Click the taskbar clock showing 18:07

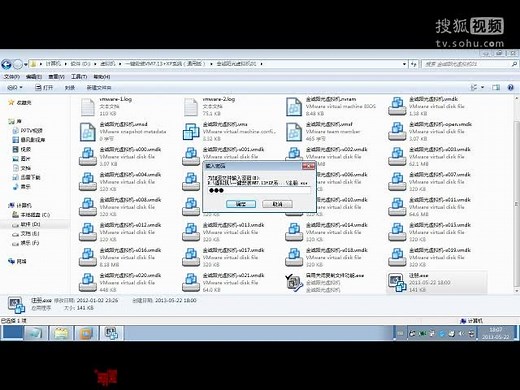496,333
